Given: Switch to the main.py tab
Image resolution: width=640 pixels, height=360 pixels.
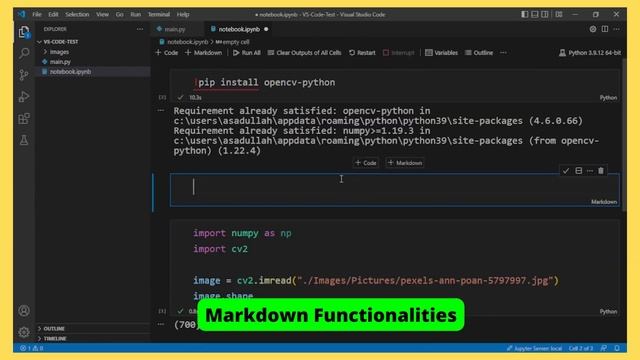Looking at the screenshot, I should point(176,29).
